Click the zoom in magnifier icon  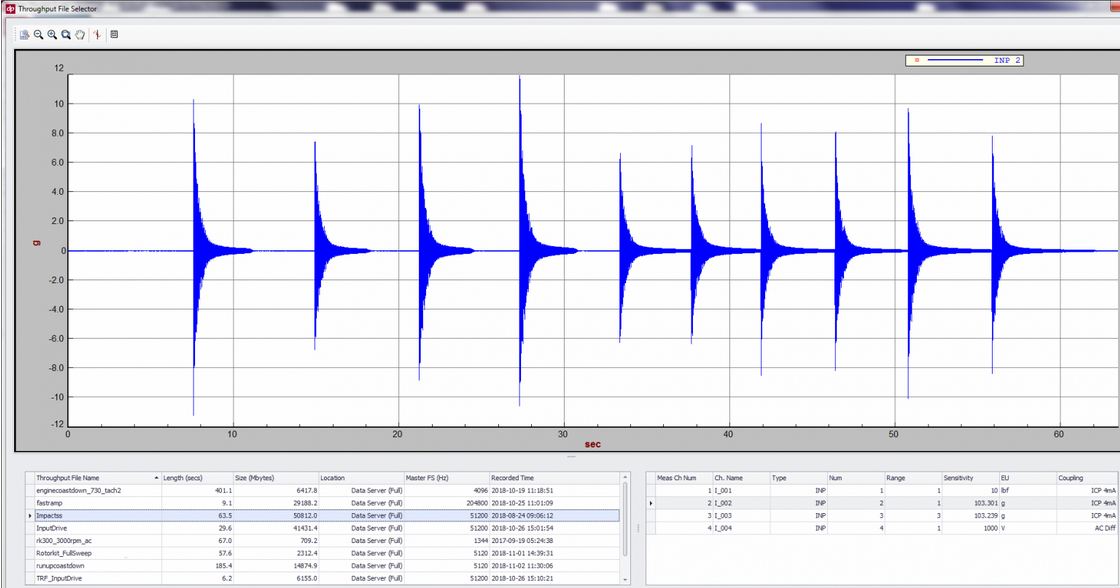pos(52,35)
